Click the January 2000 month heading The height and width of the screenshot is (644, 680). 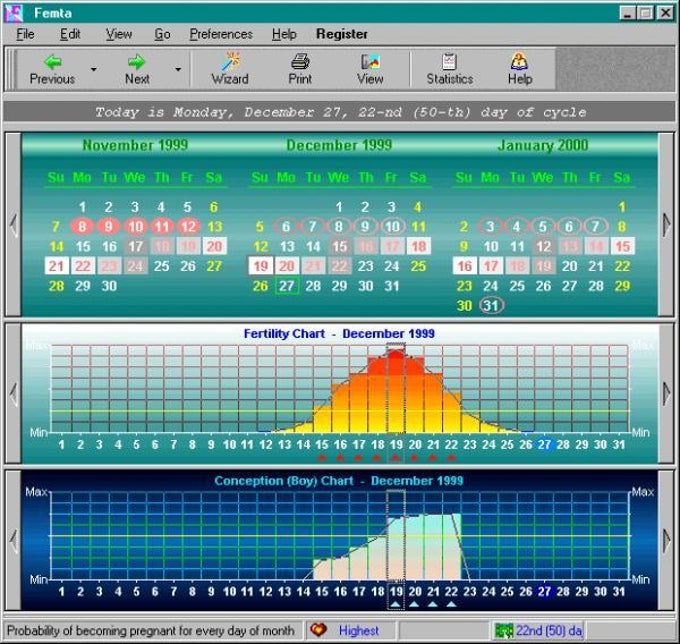coord(543,145)
